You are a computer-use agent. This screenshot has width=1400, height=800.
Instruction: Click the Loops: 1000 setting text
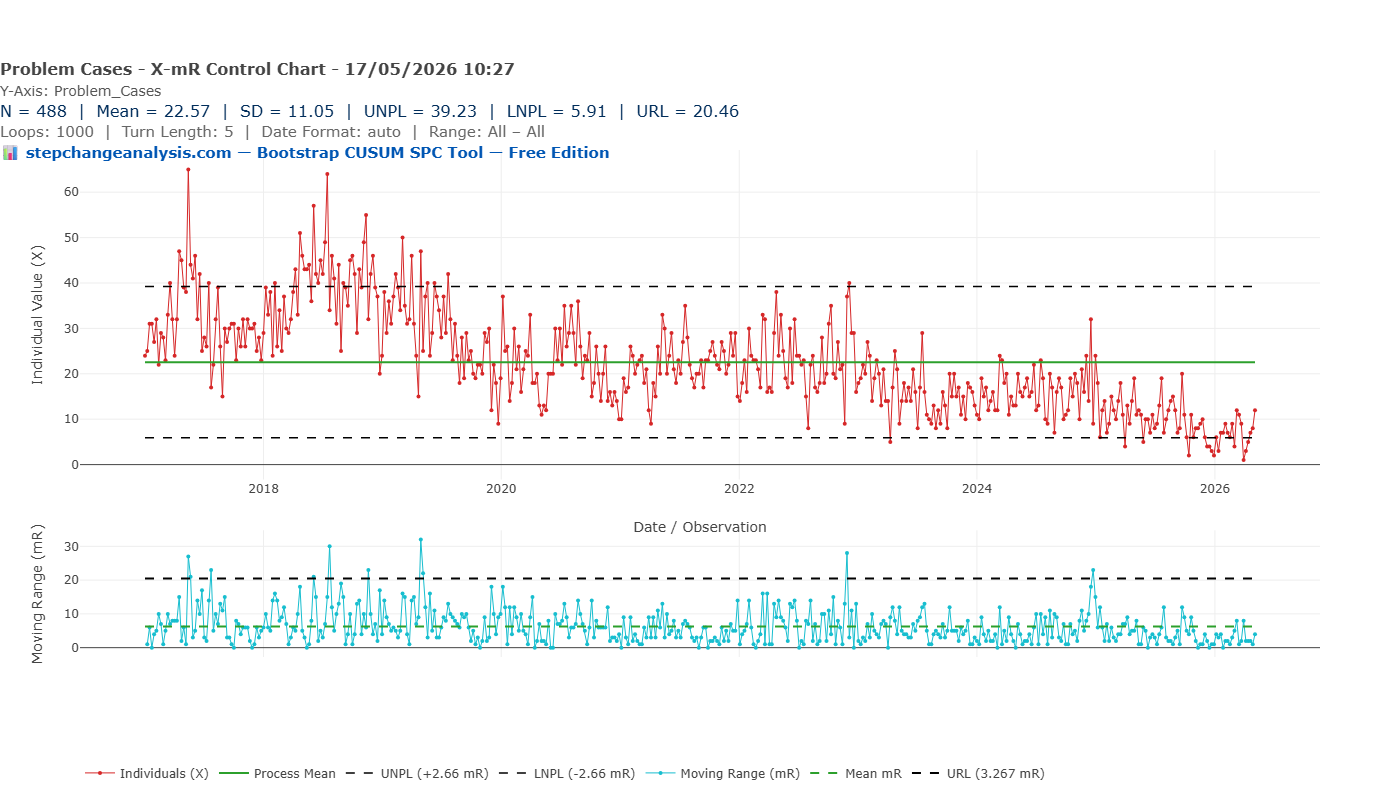[47, 132]
